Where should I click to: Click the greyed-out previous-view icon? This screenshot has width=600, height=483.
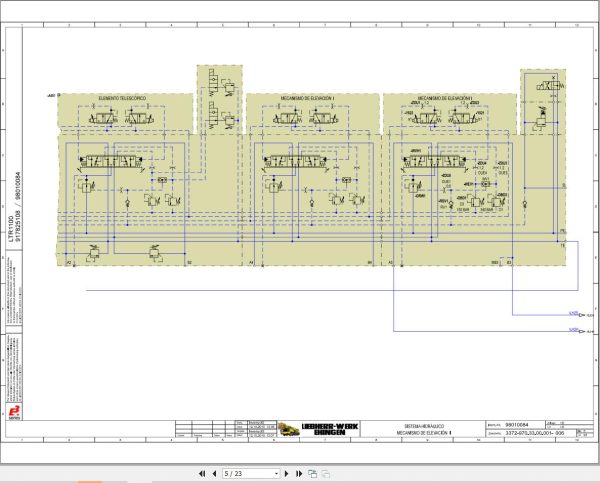[x=326, y=474]
